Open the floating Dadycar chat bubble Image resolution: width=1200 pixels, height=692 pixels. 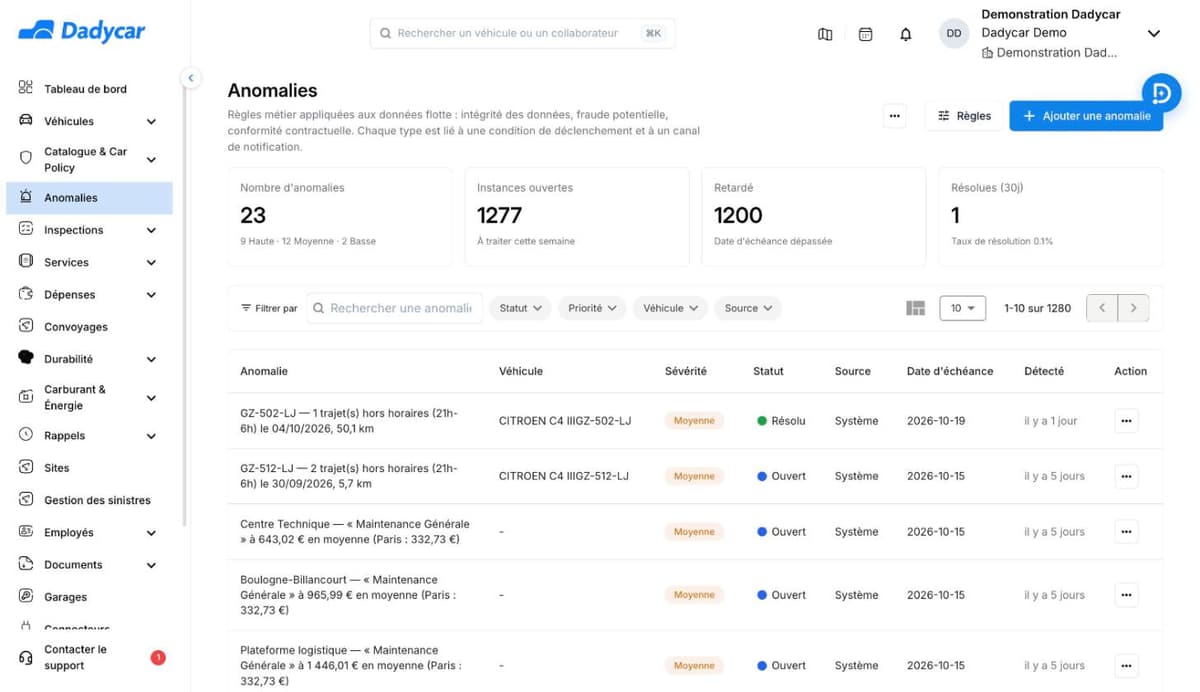pos(1161,93)
